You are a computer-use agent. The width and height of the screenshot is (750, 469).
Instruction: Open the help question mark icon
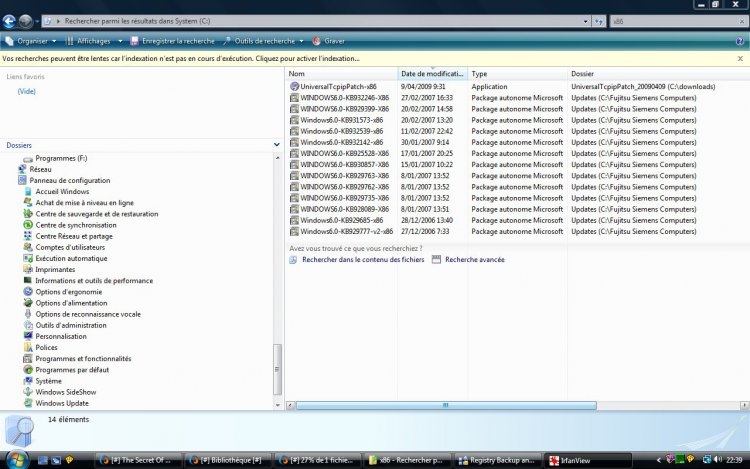739,41
